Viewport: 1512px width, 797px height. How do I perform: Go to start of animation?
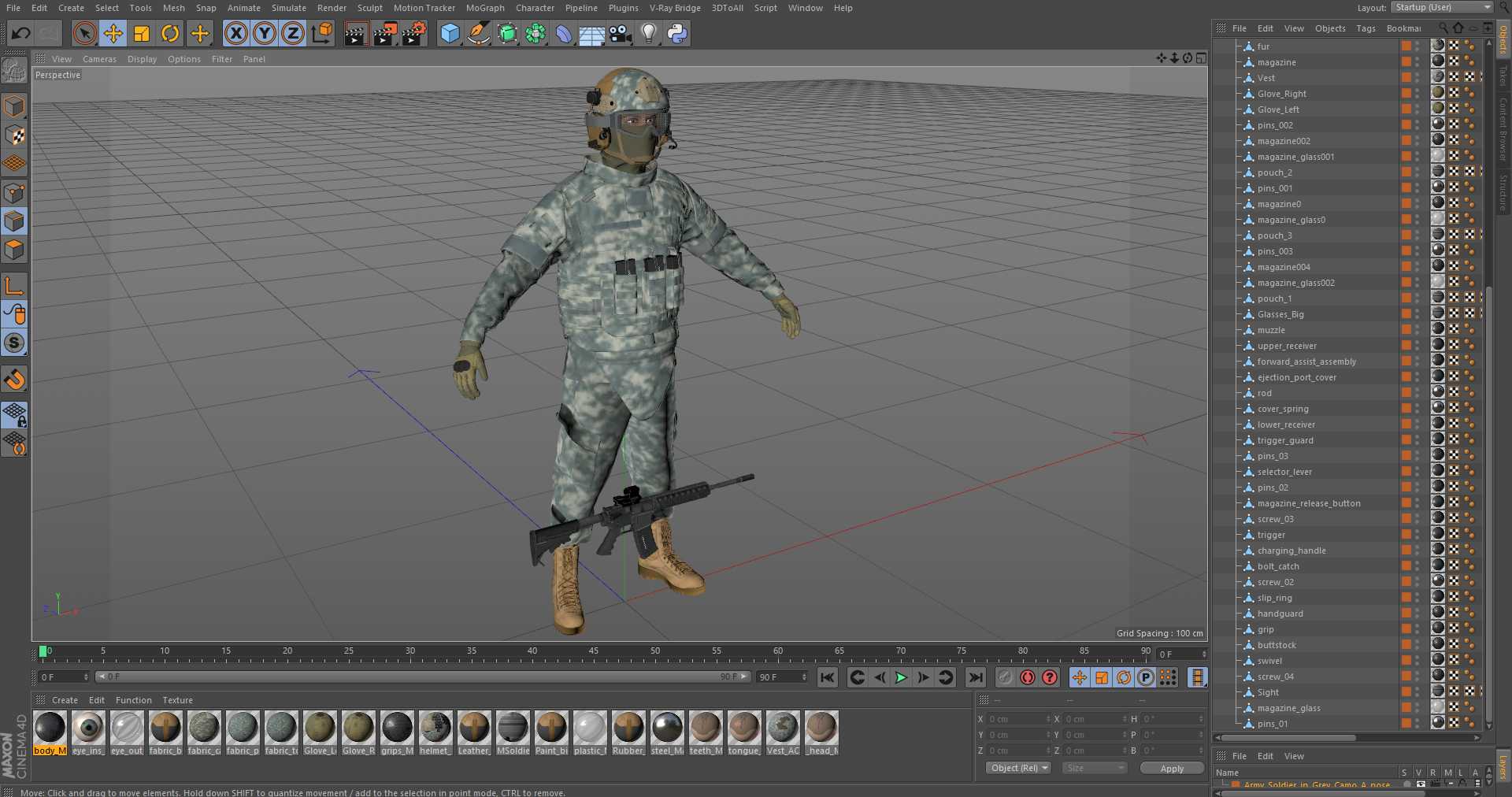click(827, 677)
